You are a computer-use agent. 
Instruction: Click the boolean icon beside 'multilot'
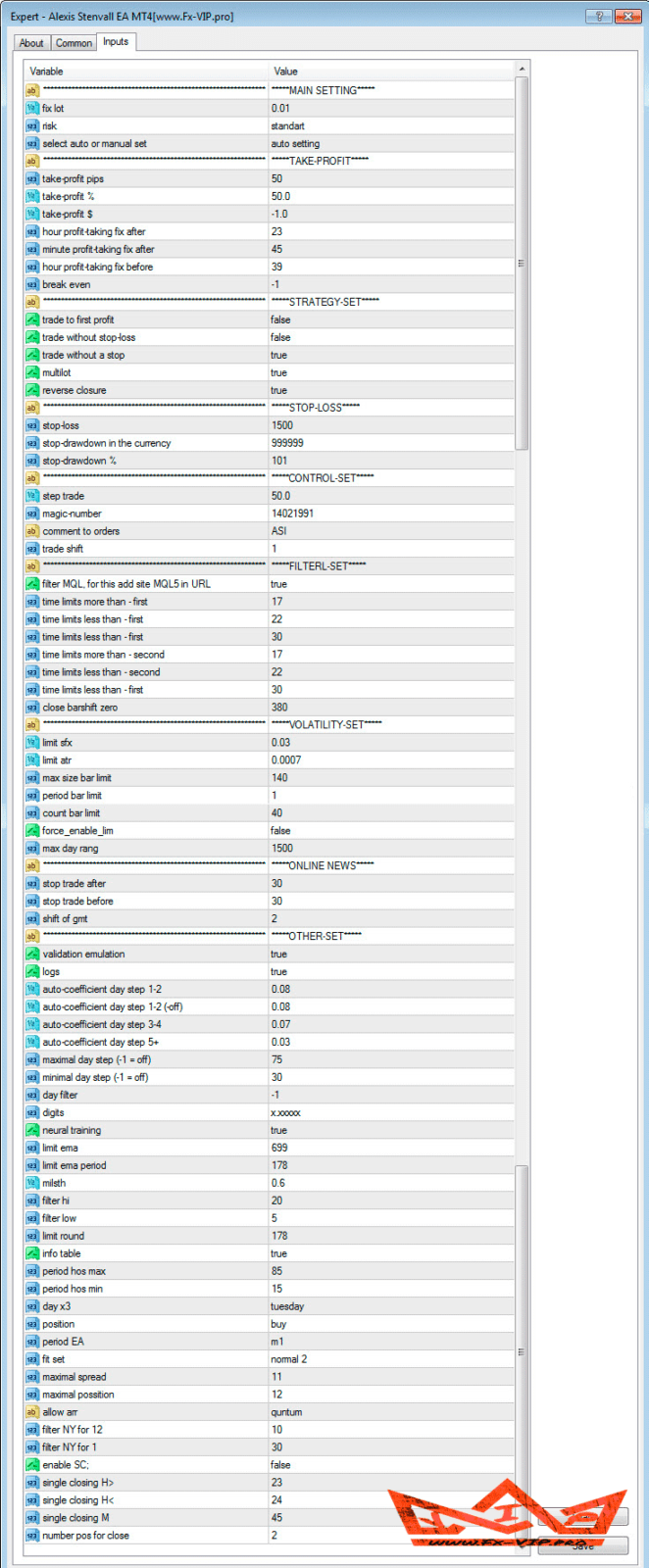pos(32,373)
